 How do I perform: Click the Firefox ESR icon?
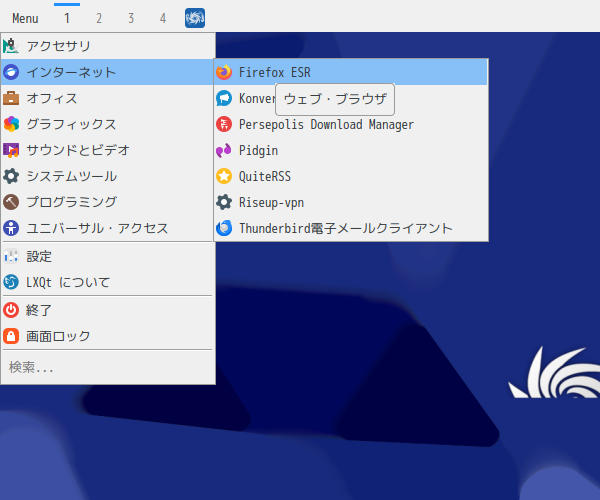point(224,72)
